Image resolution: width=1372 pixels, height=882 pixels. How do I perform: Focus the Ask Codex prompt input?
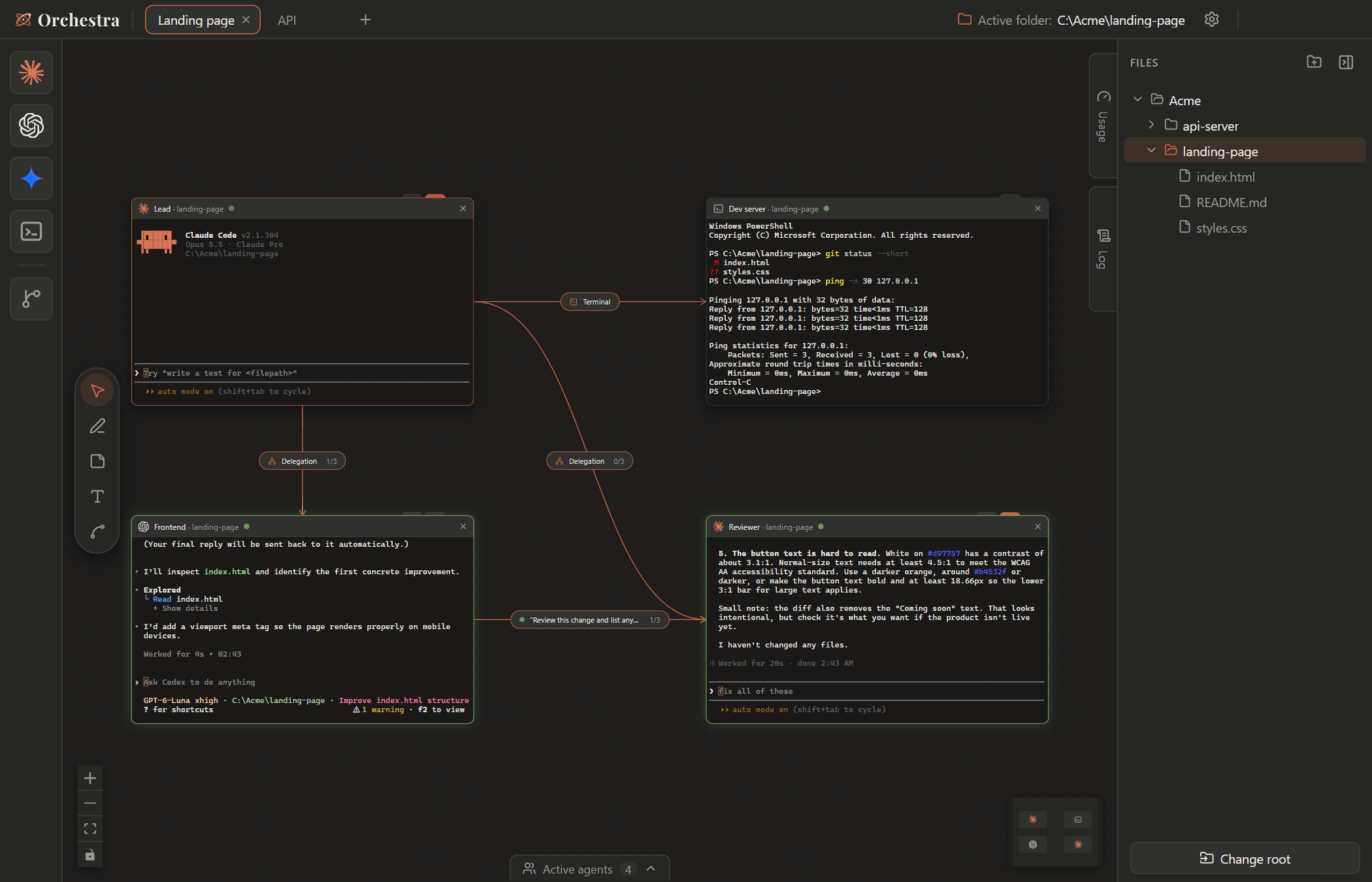click(302, 682)
